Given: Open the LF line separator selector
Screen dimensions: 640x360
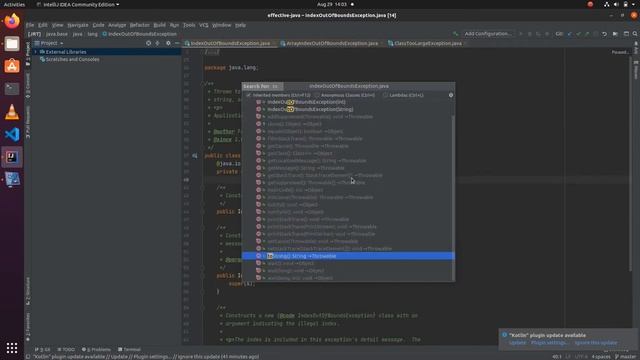Looking at the screenshot, I should pyautogui.click(x=568, y=356).
